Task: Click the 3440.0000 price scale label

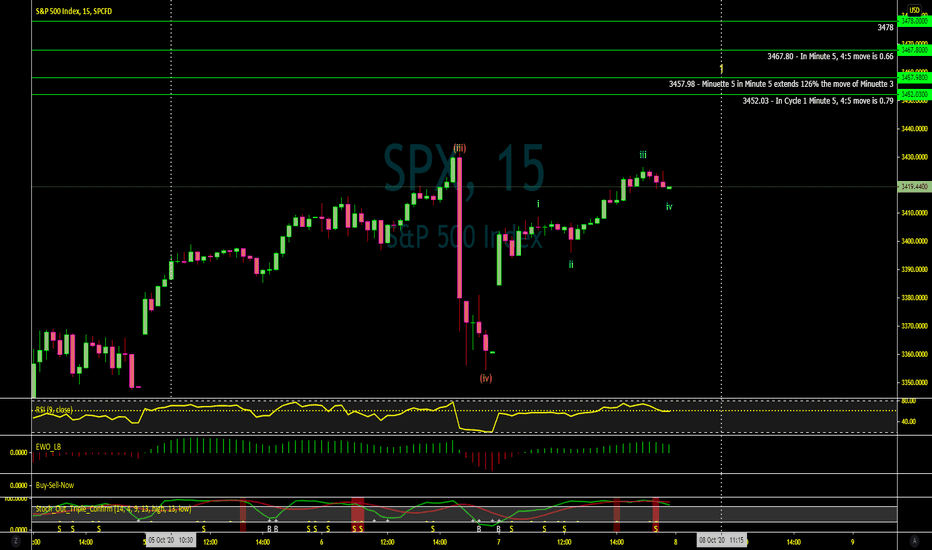Action: pos(914,128)
